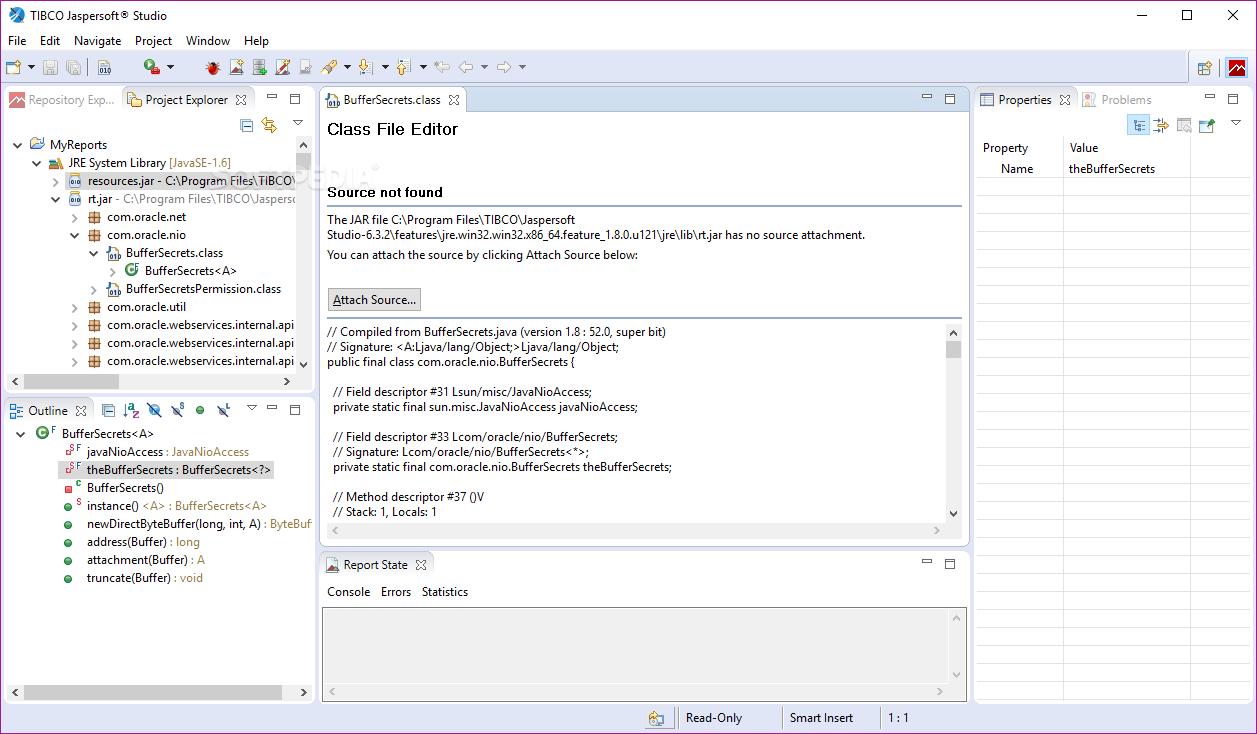Restore default value icon in Properties
The height and width of the screenshot is (734, 1257).
tap(1184, 125)
